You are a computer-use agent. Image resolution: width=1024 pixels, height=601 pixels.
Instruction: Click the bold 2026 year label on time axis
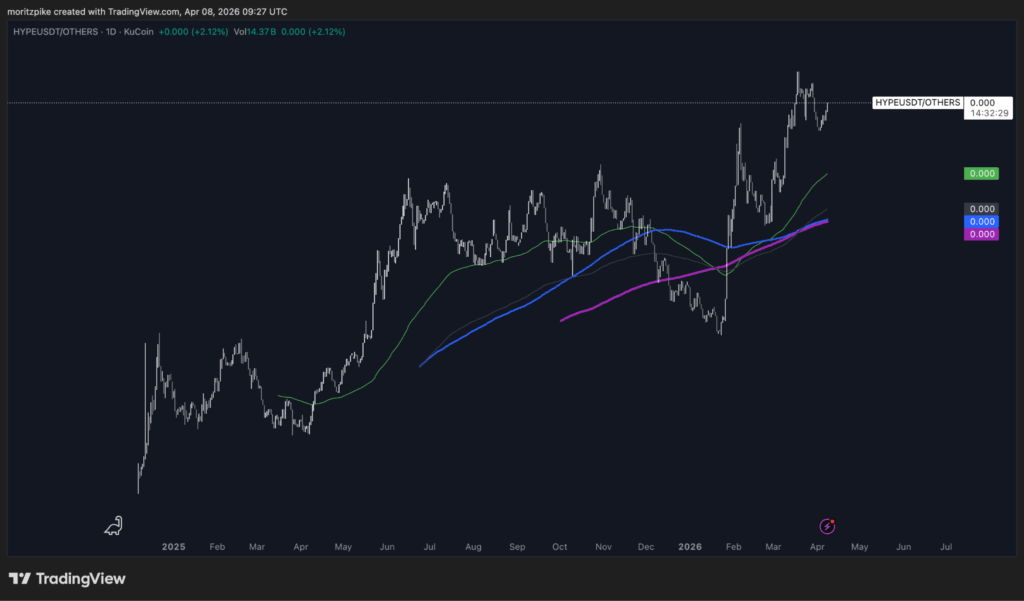tap(688, 547)
